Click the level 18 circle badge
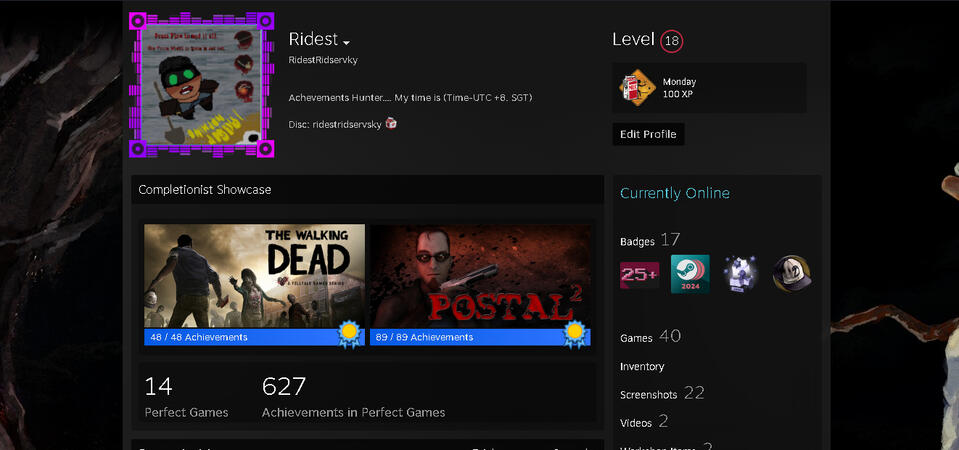Viewport: 959px width, 450px height. click(672, 41)
